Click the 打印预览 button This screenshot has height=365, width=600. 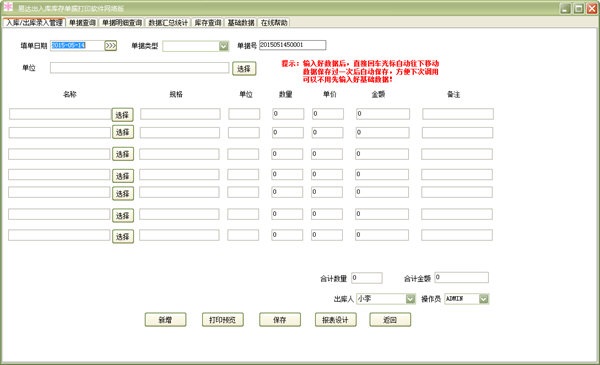tap(222, 320)
